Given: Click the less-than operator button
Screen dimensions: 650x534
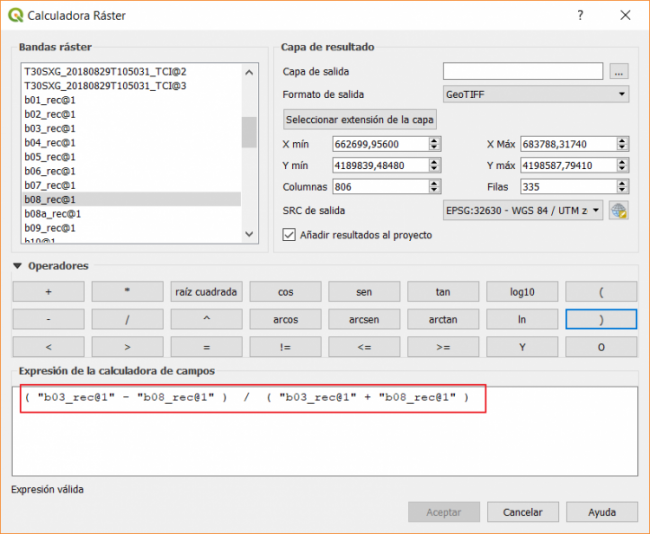Looking at the screenshot, I should coord(49,347).
